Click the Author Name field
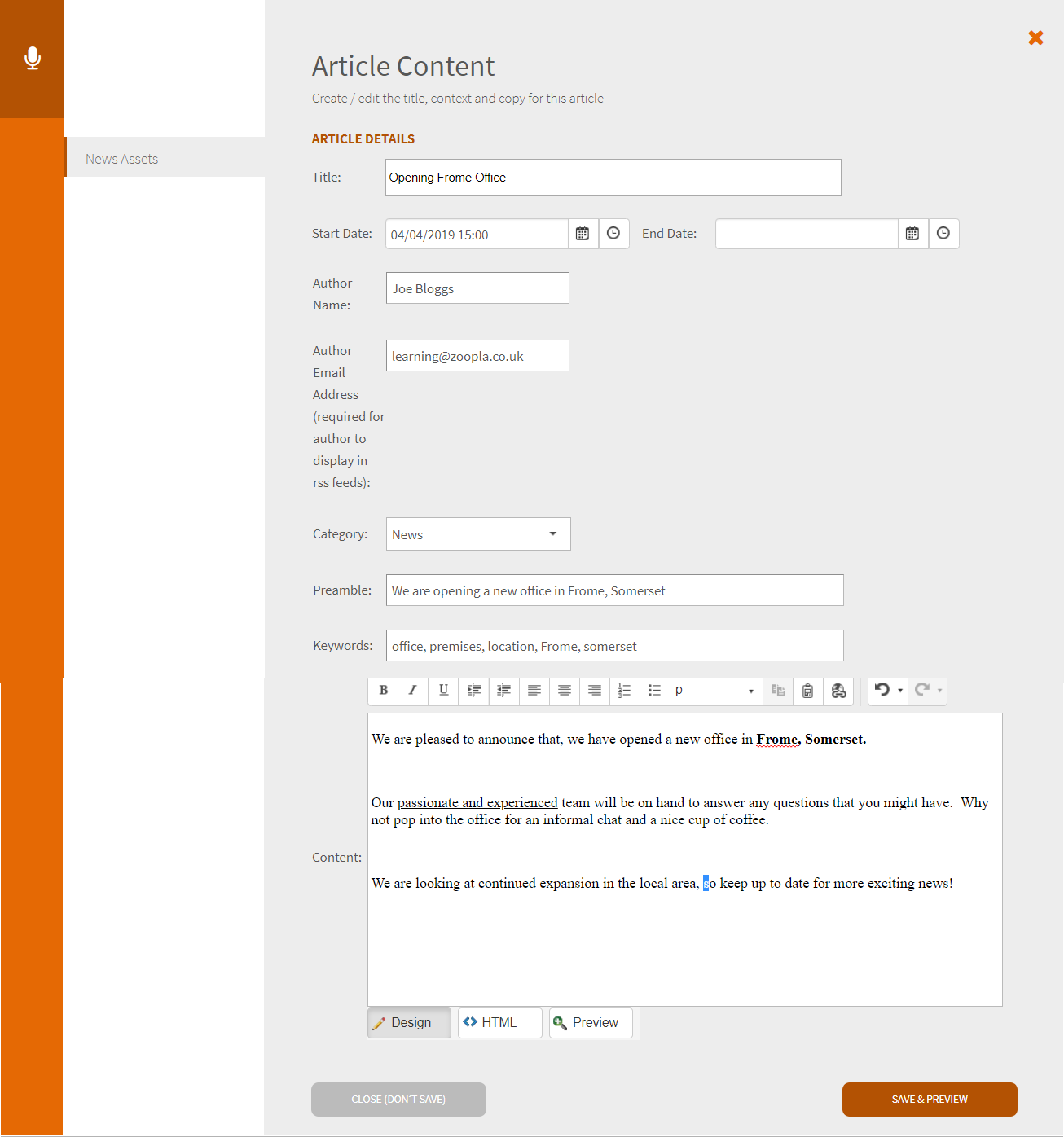This screenshot has height=1137, width=1064. pyautogui.click(x=477, y=288)
